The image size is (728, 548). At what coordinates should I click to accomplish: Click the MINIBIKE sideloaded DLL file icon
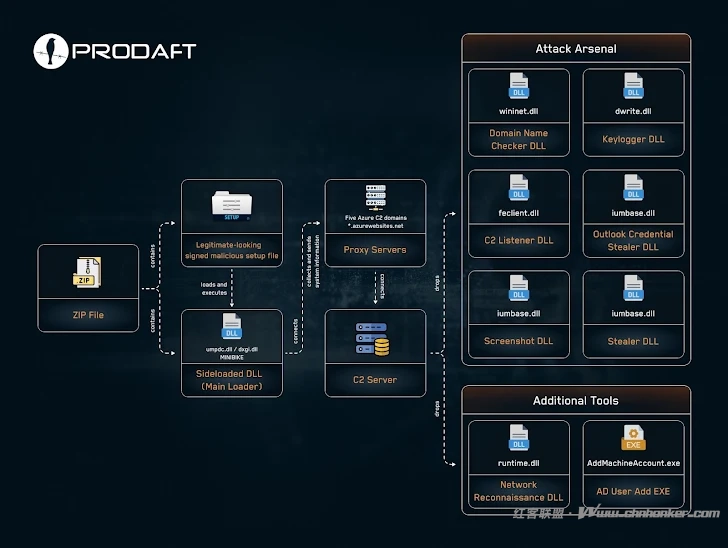click(232, 328)
